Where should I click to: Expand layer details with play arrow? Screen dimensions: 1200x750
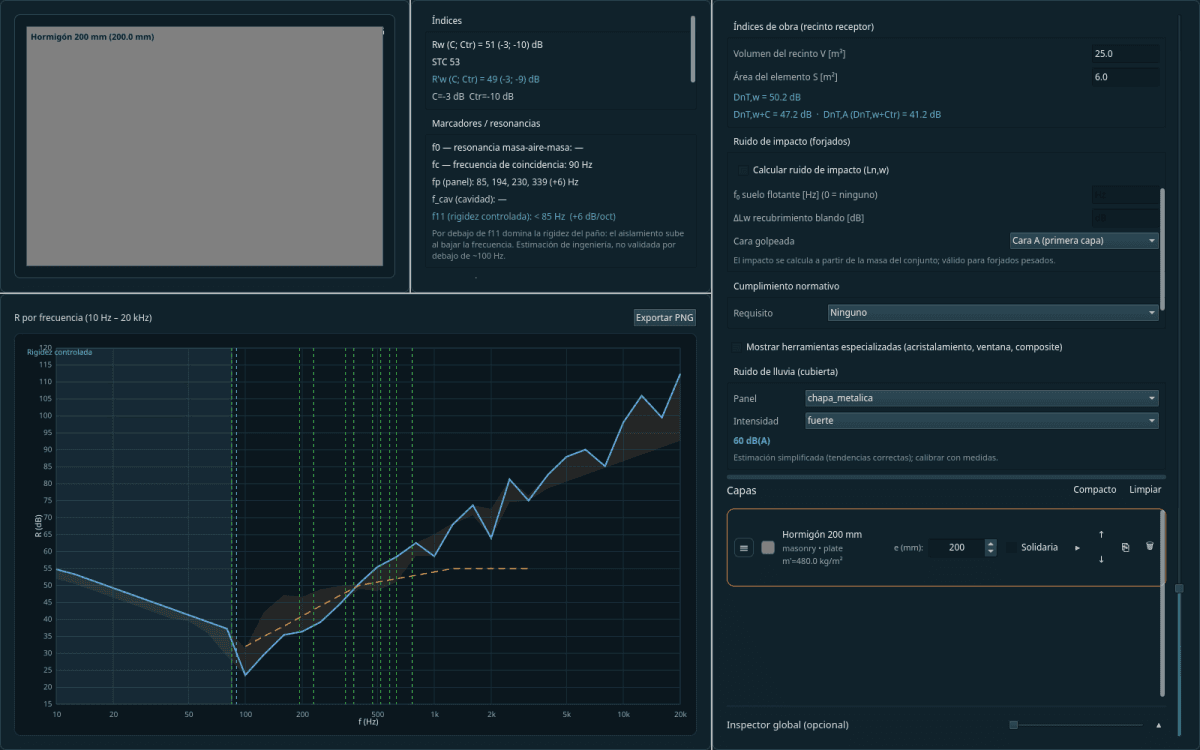click(x=1077, y=548)
